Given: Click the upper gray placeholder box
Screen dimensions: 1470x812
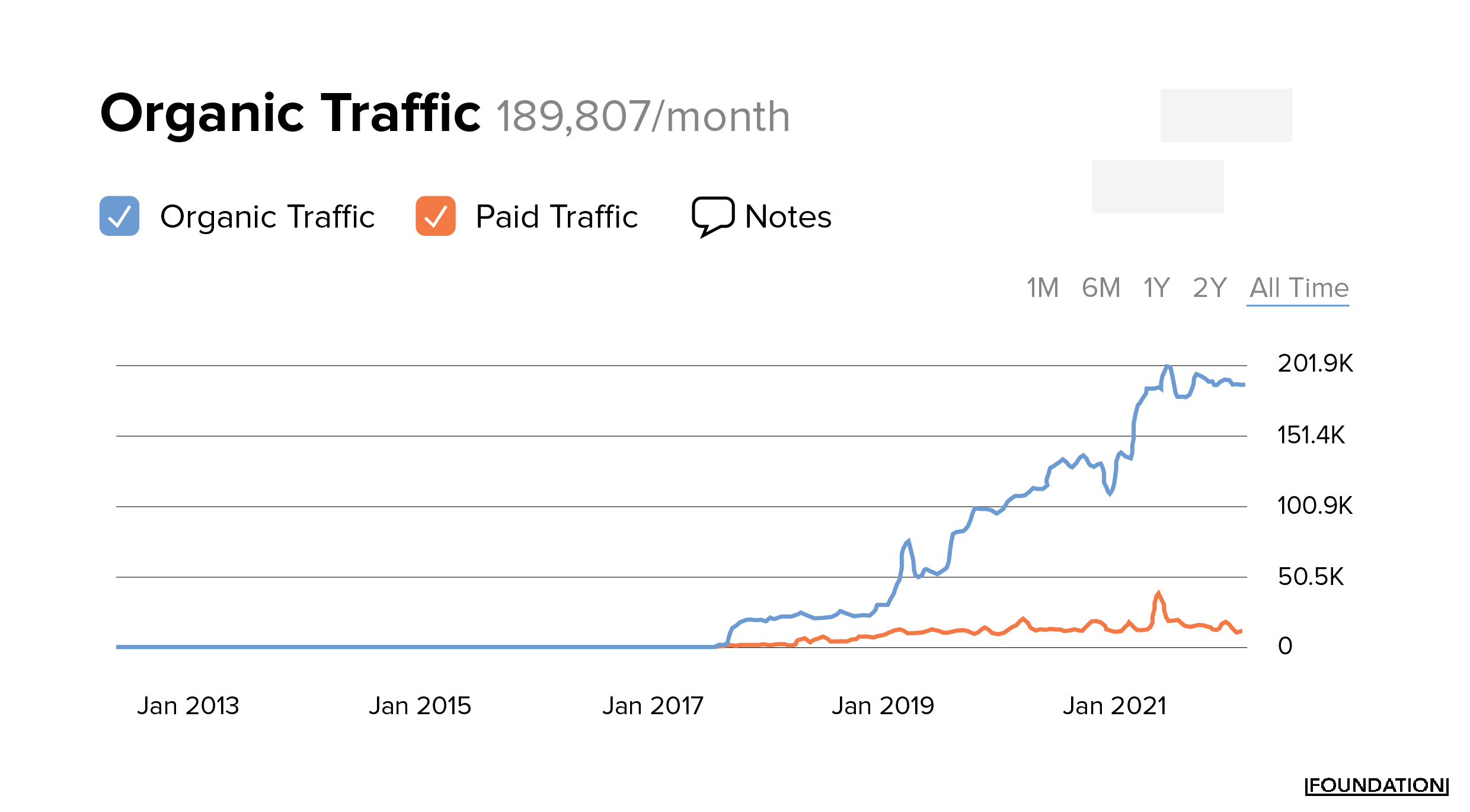Looking at the screenshot, I should pos(1226,116).
